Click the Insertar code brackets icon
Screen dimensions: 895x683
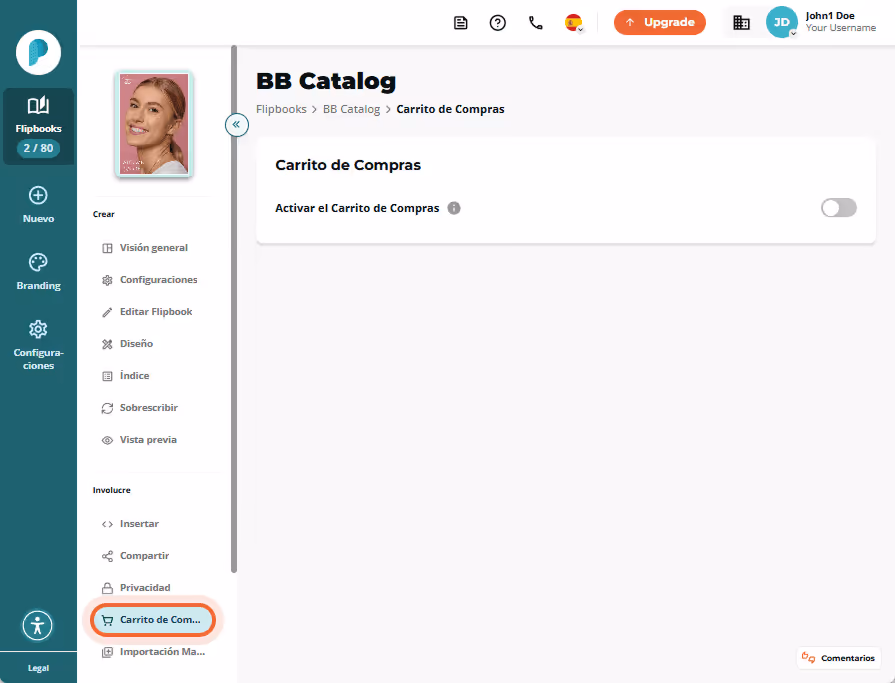coord(107,524)
